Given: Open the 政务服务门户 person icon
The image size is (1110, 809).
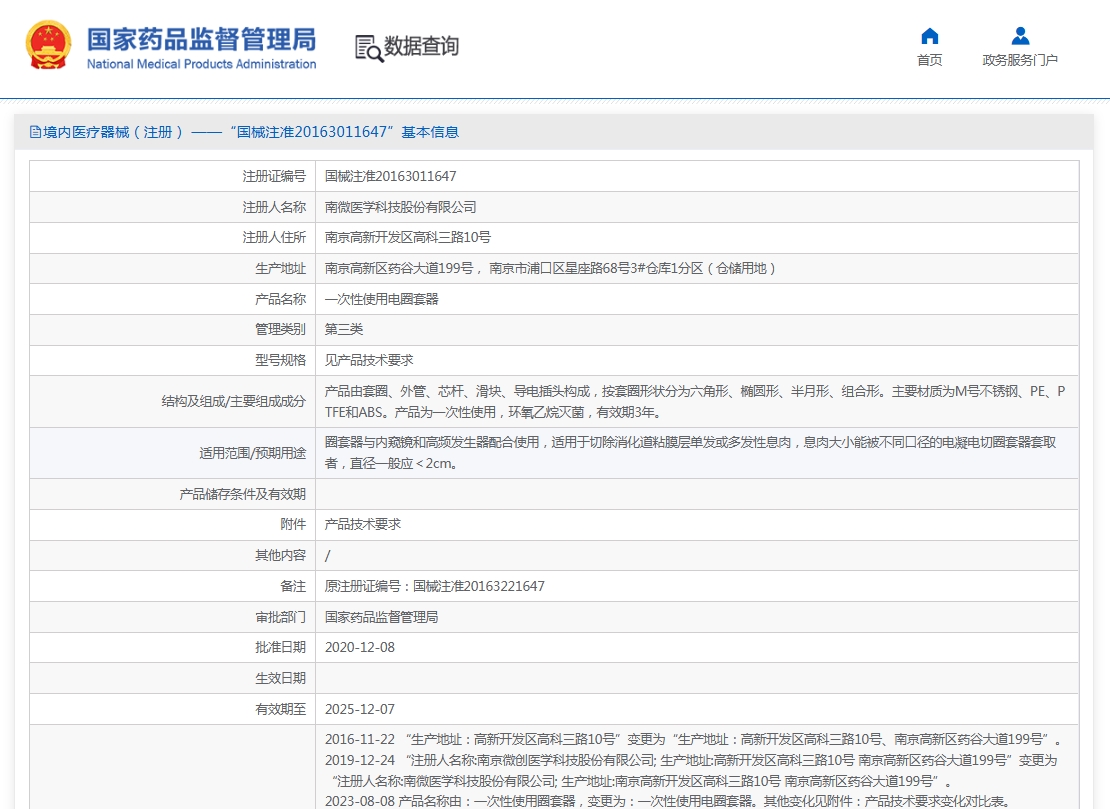Looking at the screenshot, I should click(x=1020, y=36).
